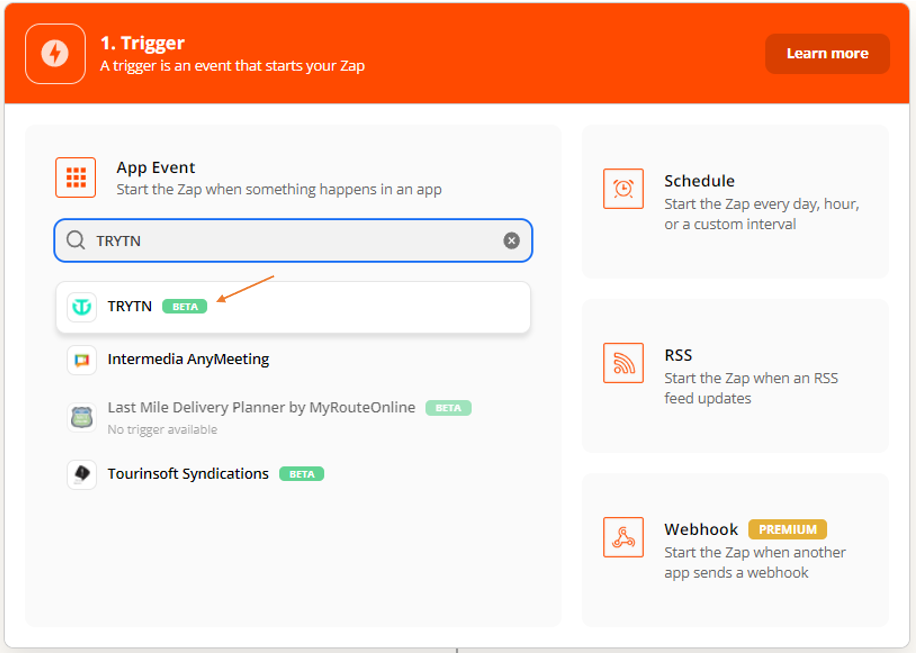Choose the RSS trigger option

735,375
